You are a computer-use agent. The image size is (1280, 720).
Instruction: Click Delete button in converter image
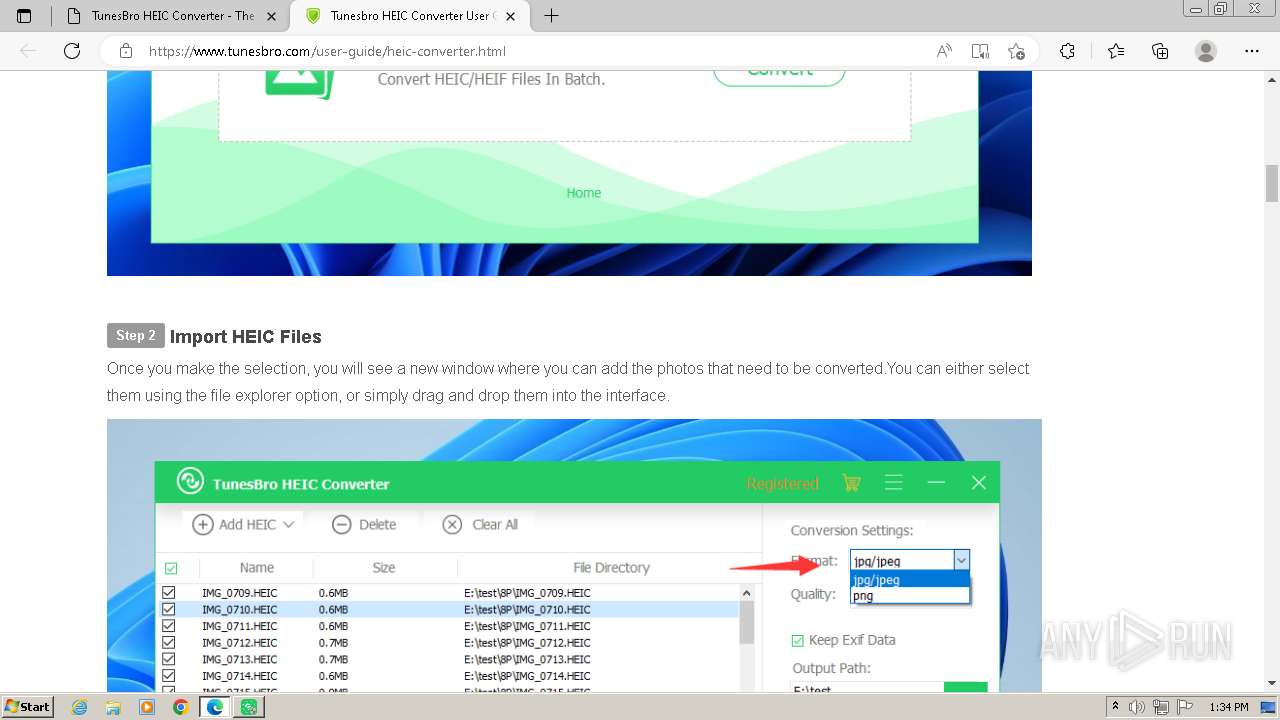coord(364,524)
